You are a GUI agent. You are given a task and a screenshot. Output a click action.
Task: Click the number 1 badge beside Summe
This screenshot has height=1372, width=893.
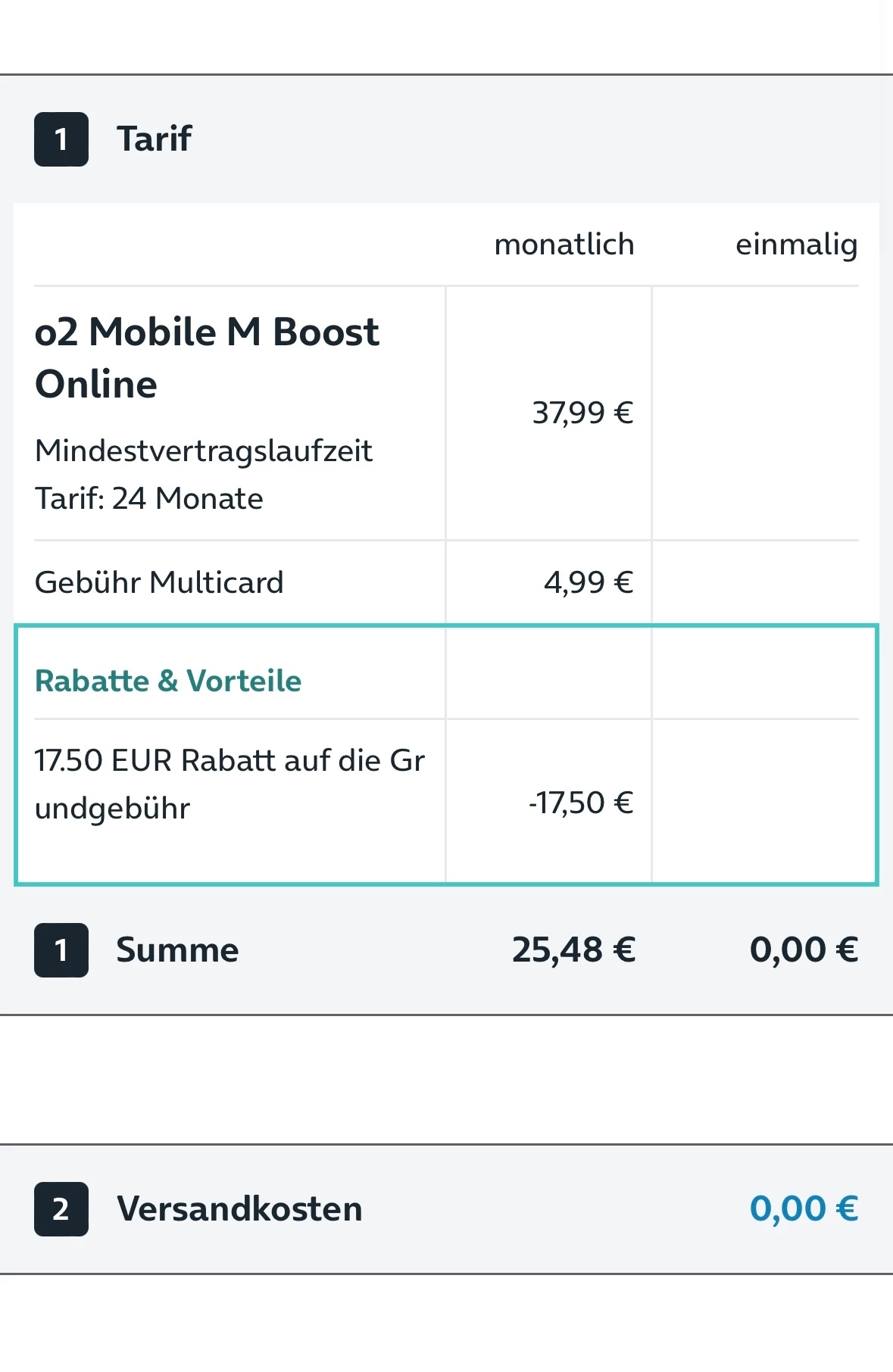point(61,950)
